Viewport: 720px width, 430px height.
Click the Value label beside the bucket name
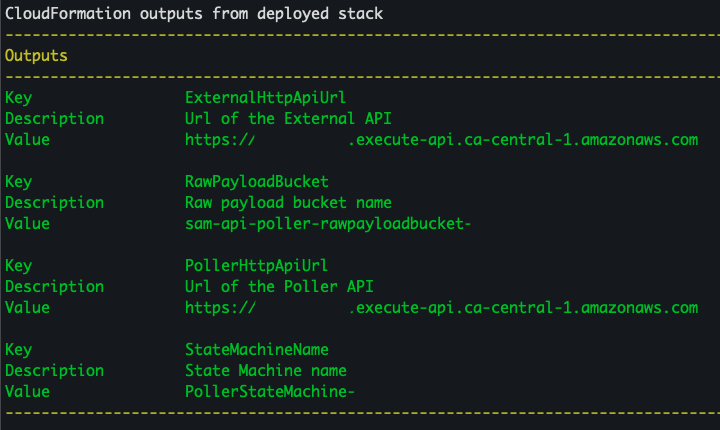[27, 224]
